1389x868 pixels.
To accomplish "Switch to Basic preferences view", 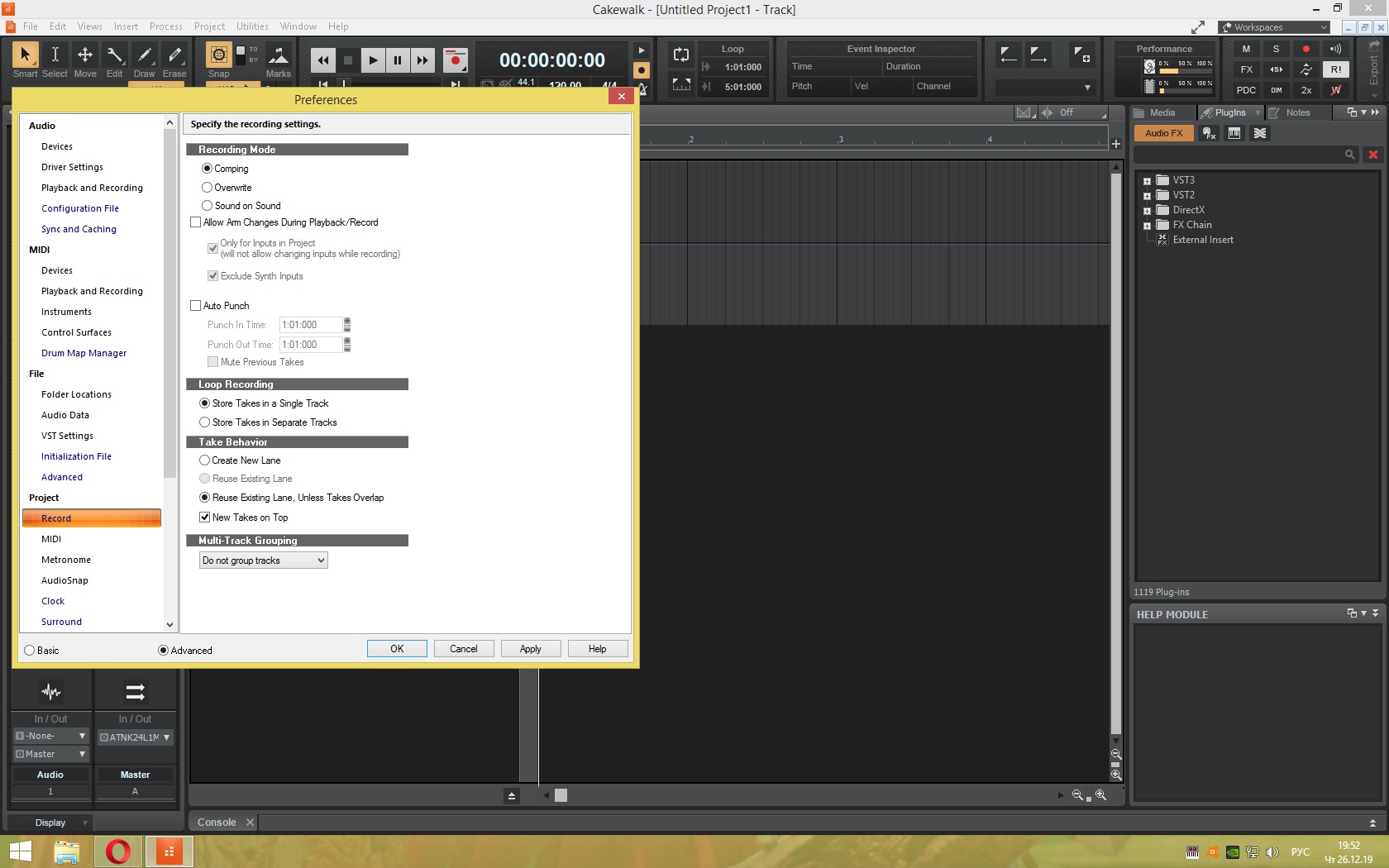I will [41, 651].
